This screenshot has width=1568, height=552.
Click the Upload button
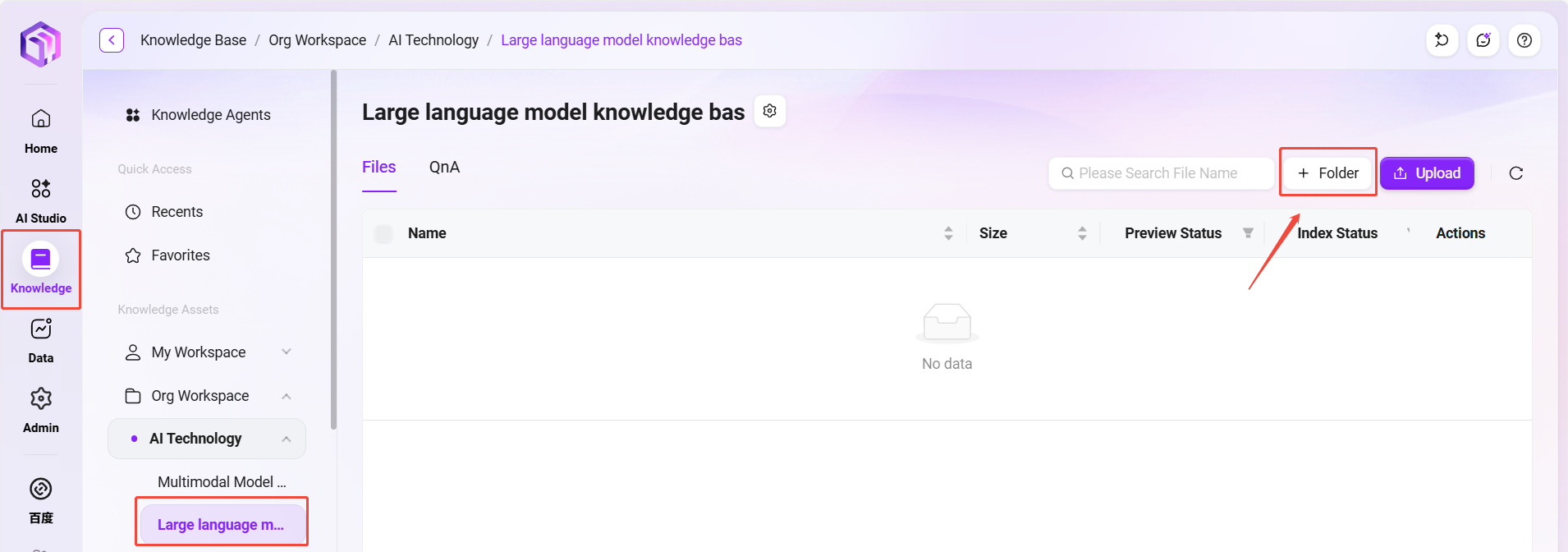point(1426,173)
